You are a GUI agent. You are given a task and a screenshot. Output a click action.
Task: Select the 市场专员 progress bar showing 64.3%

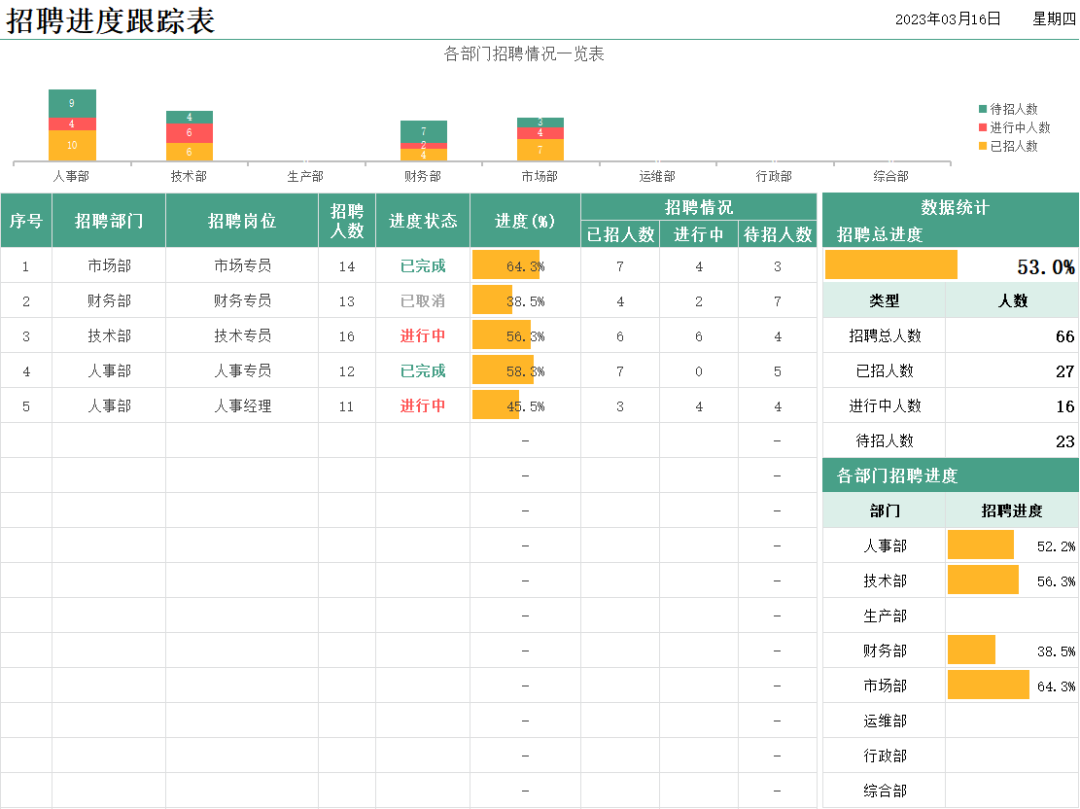pyautogui.click(x=506, y=265)
